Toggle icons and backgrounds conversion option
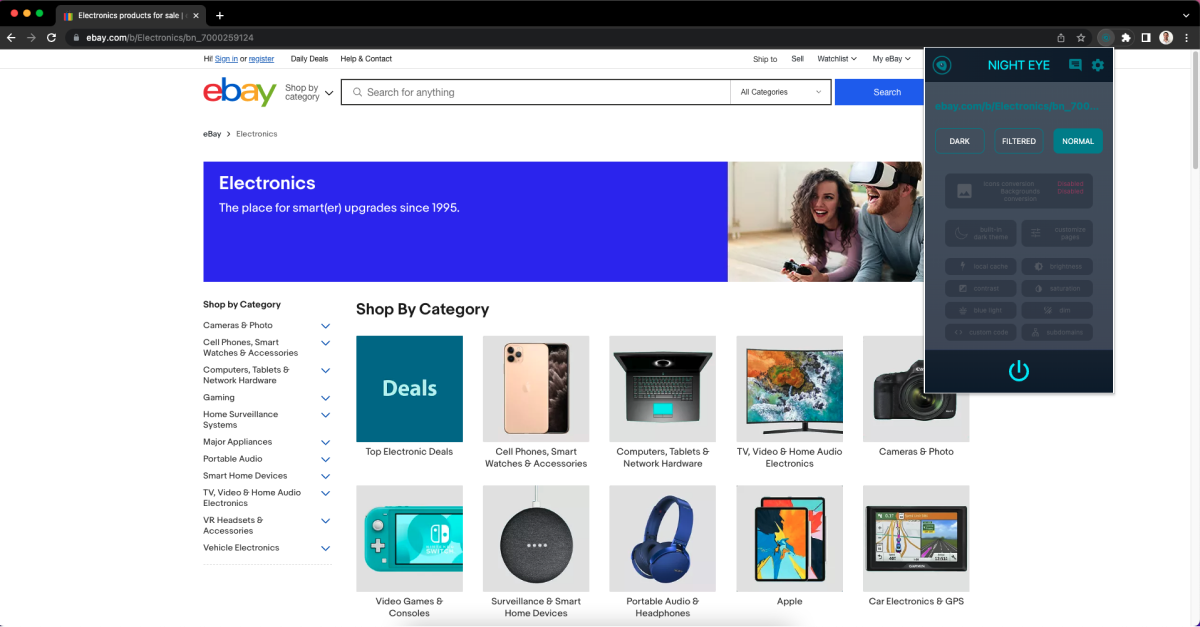1200x627 pixels. coord(1019,190)
